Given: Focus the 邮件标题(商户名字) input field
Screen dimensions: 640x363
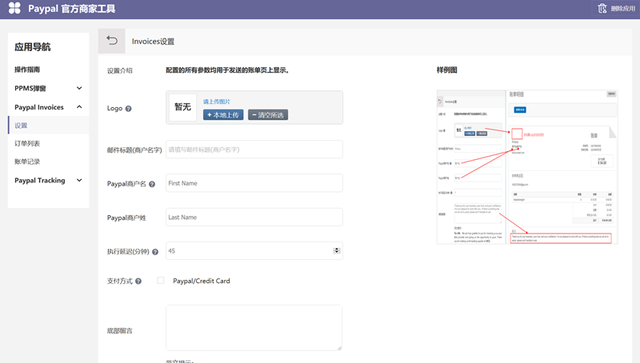Looking at the screenshot, I should click(x=254, y=149).
